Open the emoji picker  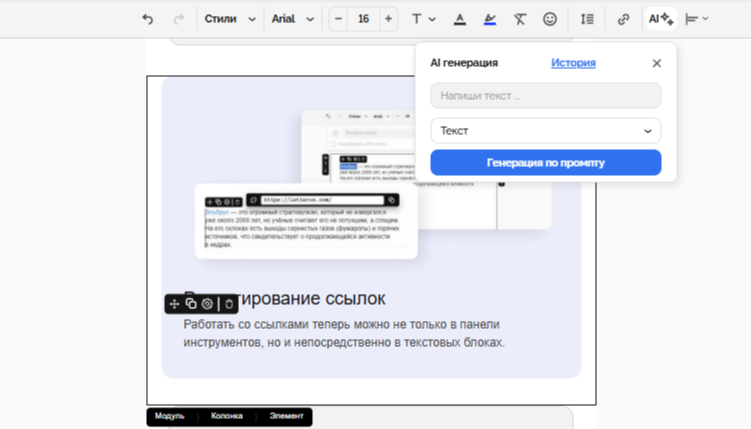pos(550,19)
